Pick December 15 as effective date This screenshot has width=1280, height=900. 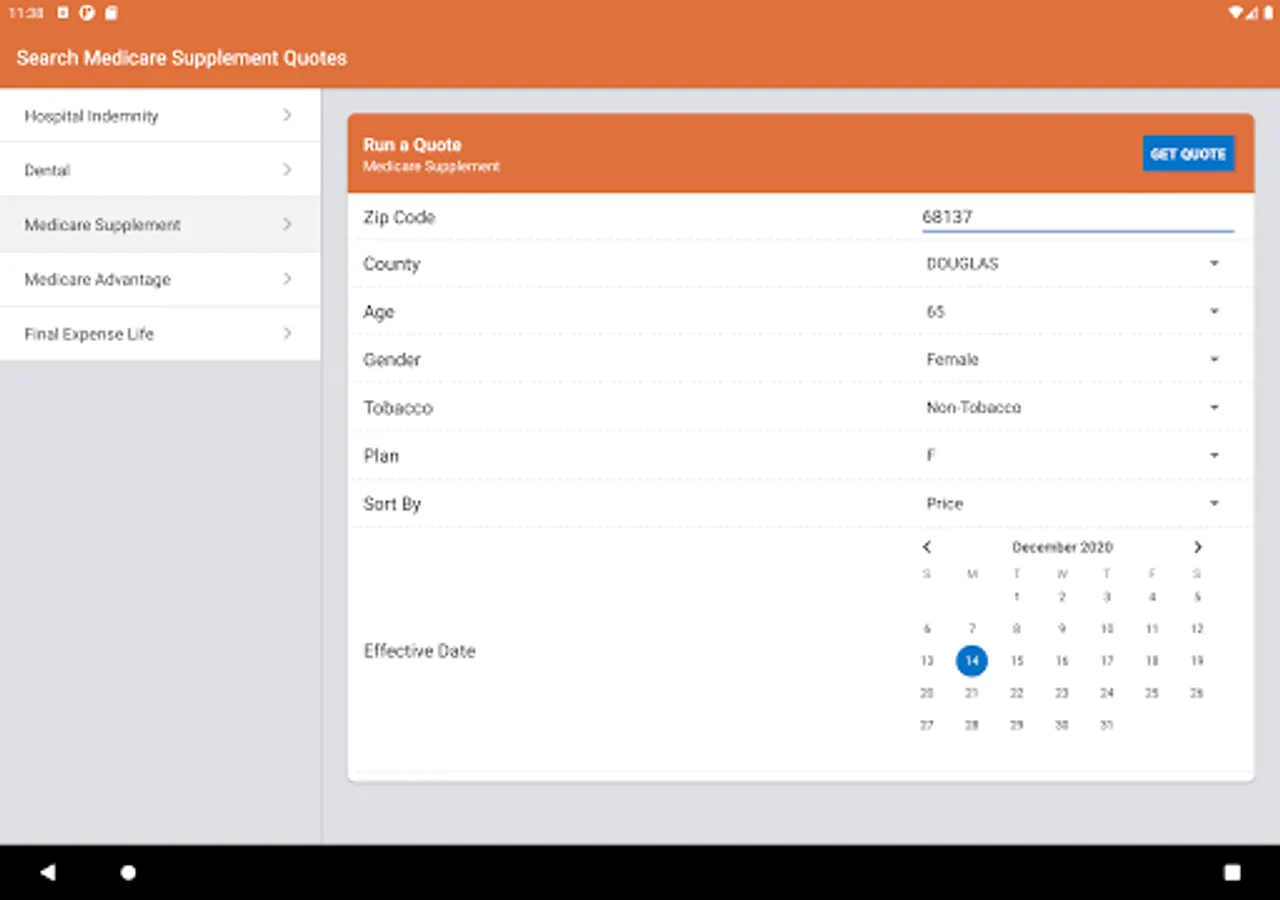click(x=1017, y=661)
